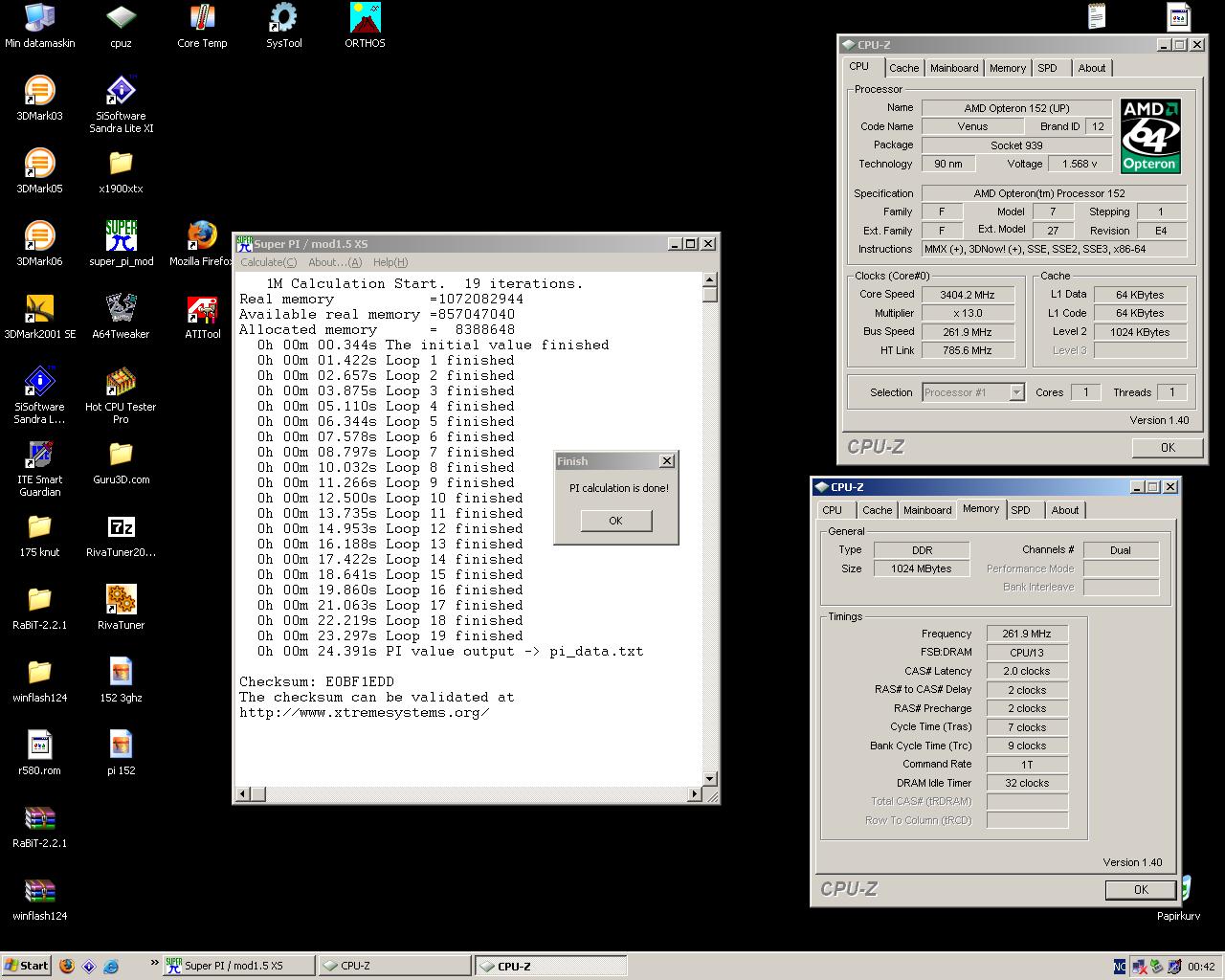This screenshot has height=980, width=1225.
Task: Switch to Cache tab in top CPU-Z
Action: click(x=903, y=68)
